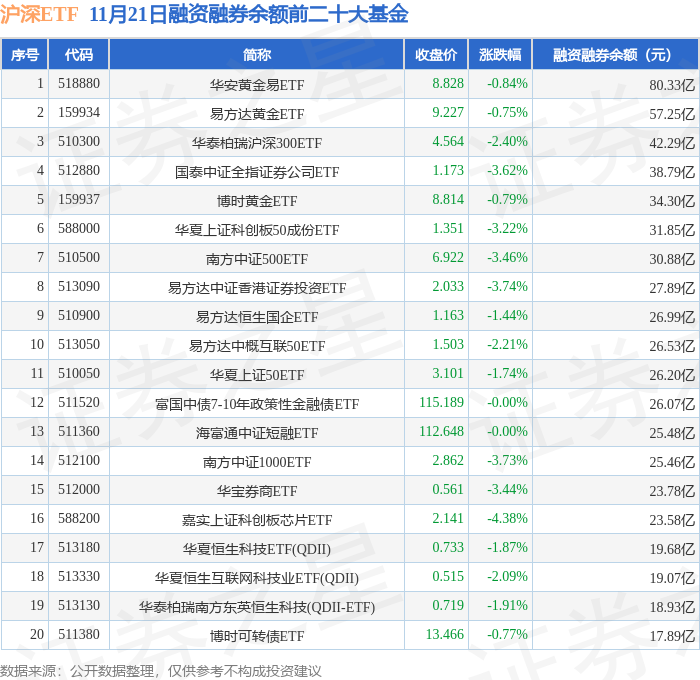Select fund name 易方达恒生国企ETF
Screen dimensions: 700x680
click(257, 317)
